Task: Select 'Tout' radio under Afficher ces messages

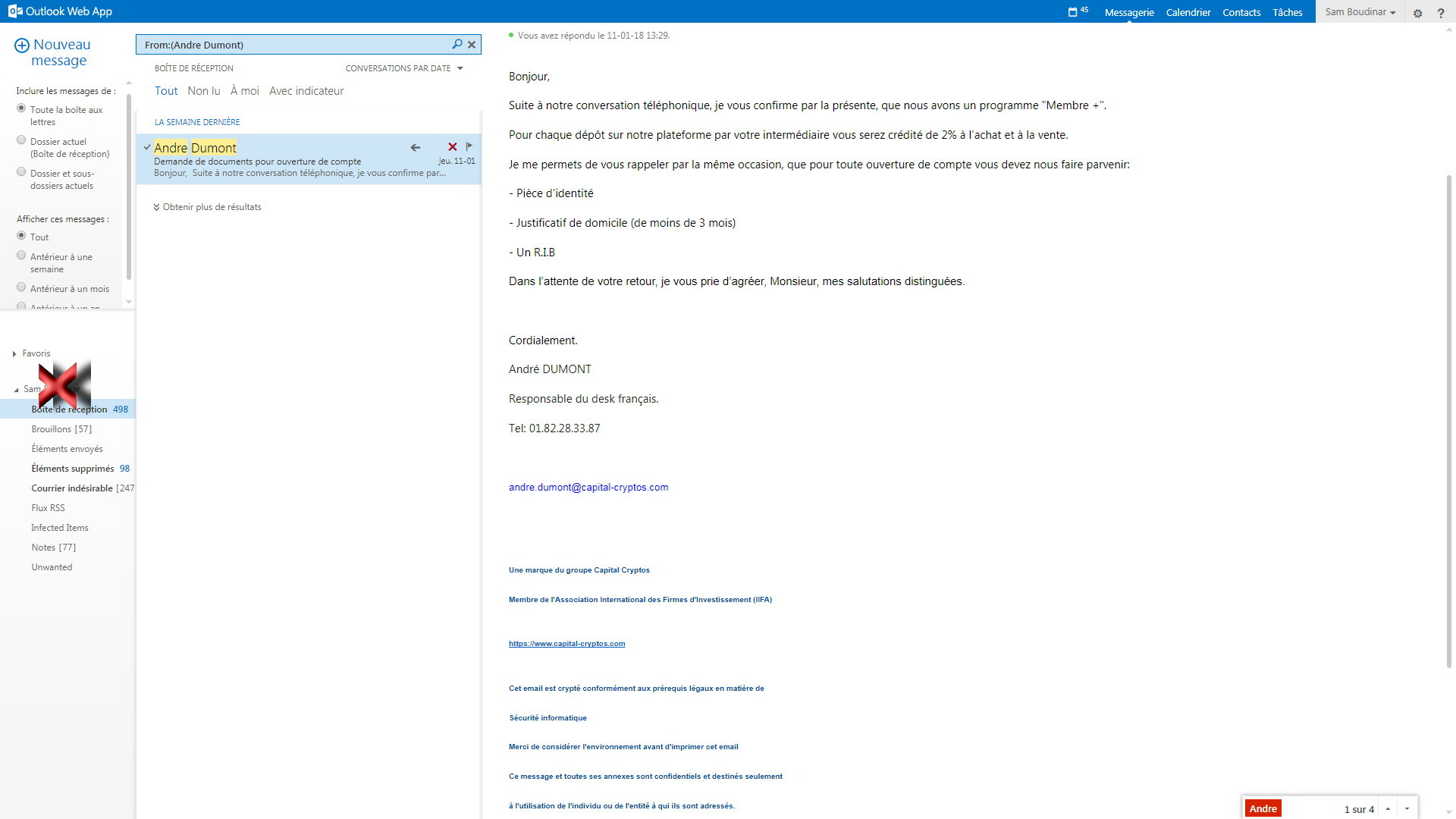Action: click(x=21, y=236)
